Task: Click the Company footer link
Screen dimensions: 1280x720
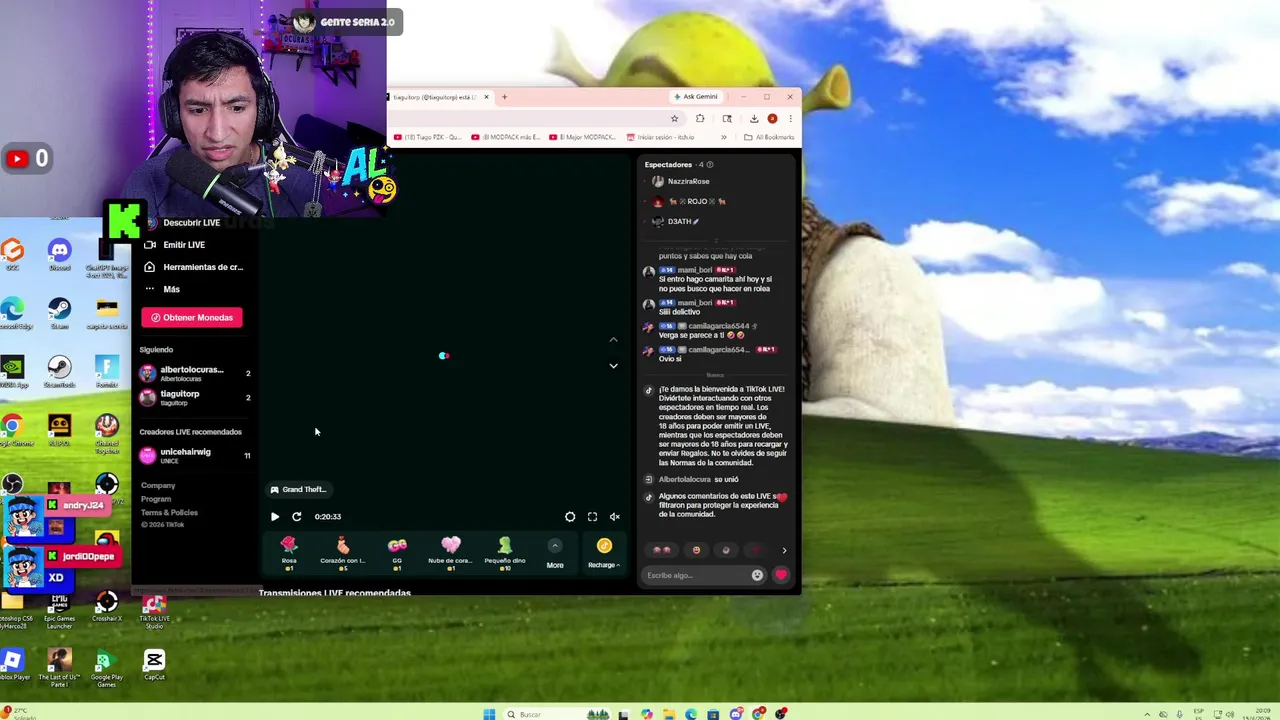Action: (158, 485)
